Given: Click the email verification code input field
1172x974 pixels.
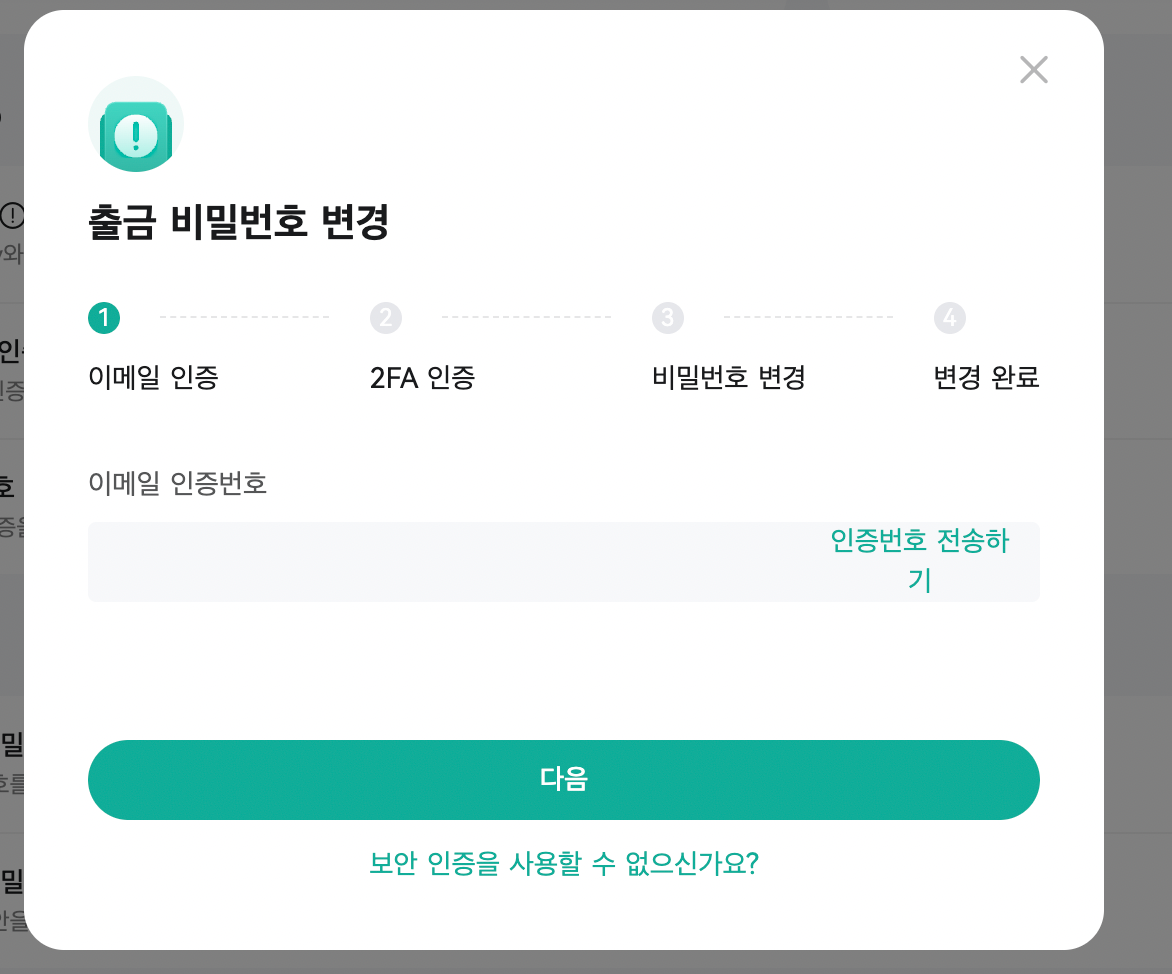Looking at the screenshot, I should click(x=400, y=561).
